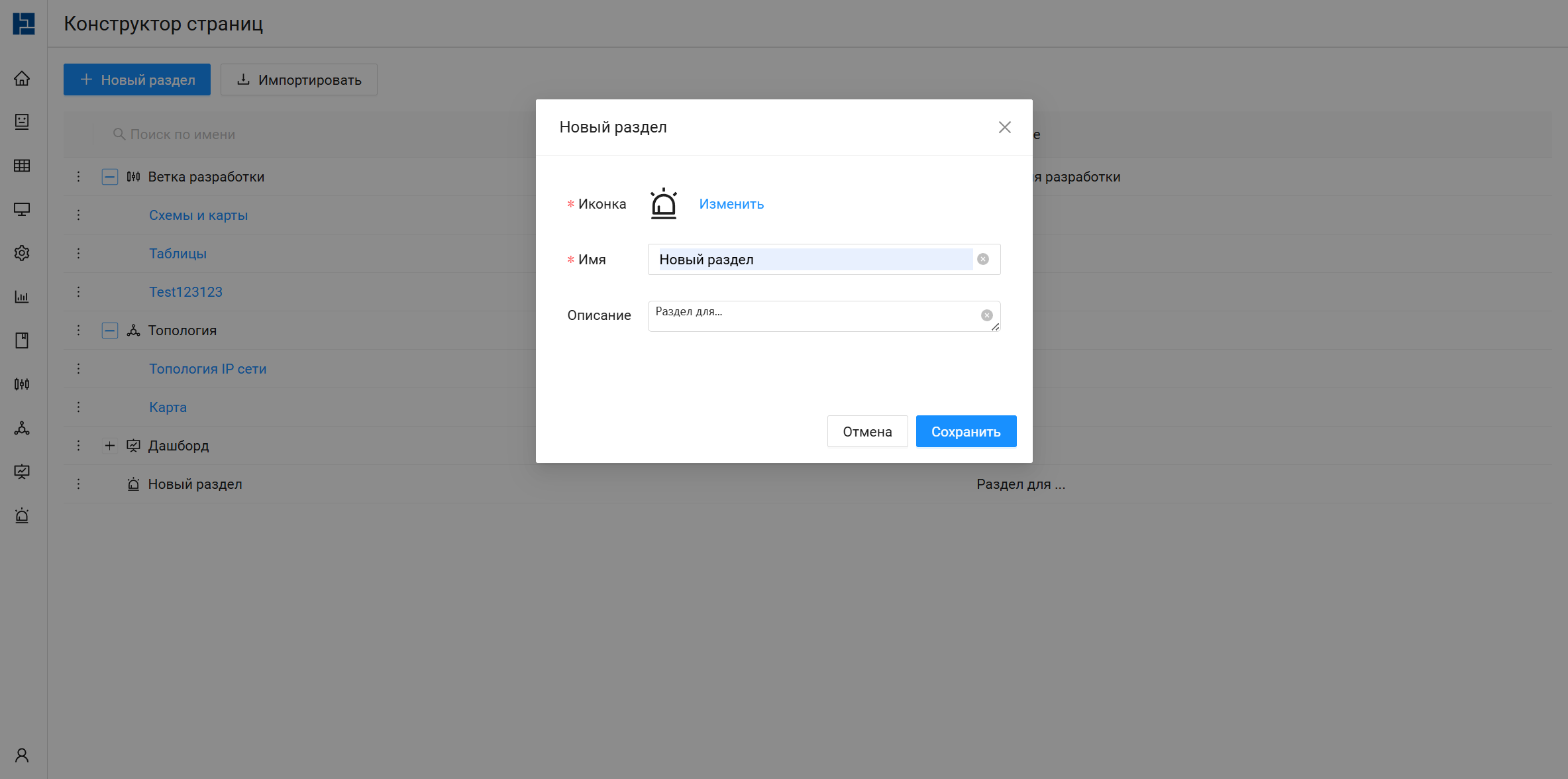
Task: Expand the Дашборд section
Action: (x=110, y=446)
